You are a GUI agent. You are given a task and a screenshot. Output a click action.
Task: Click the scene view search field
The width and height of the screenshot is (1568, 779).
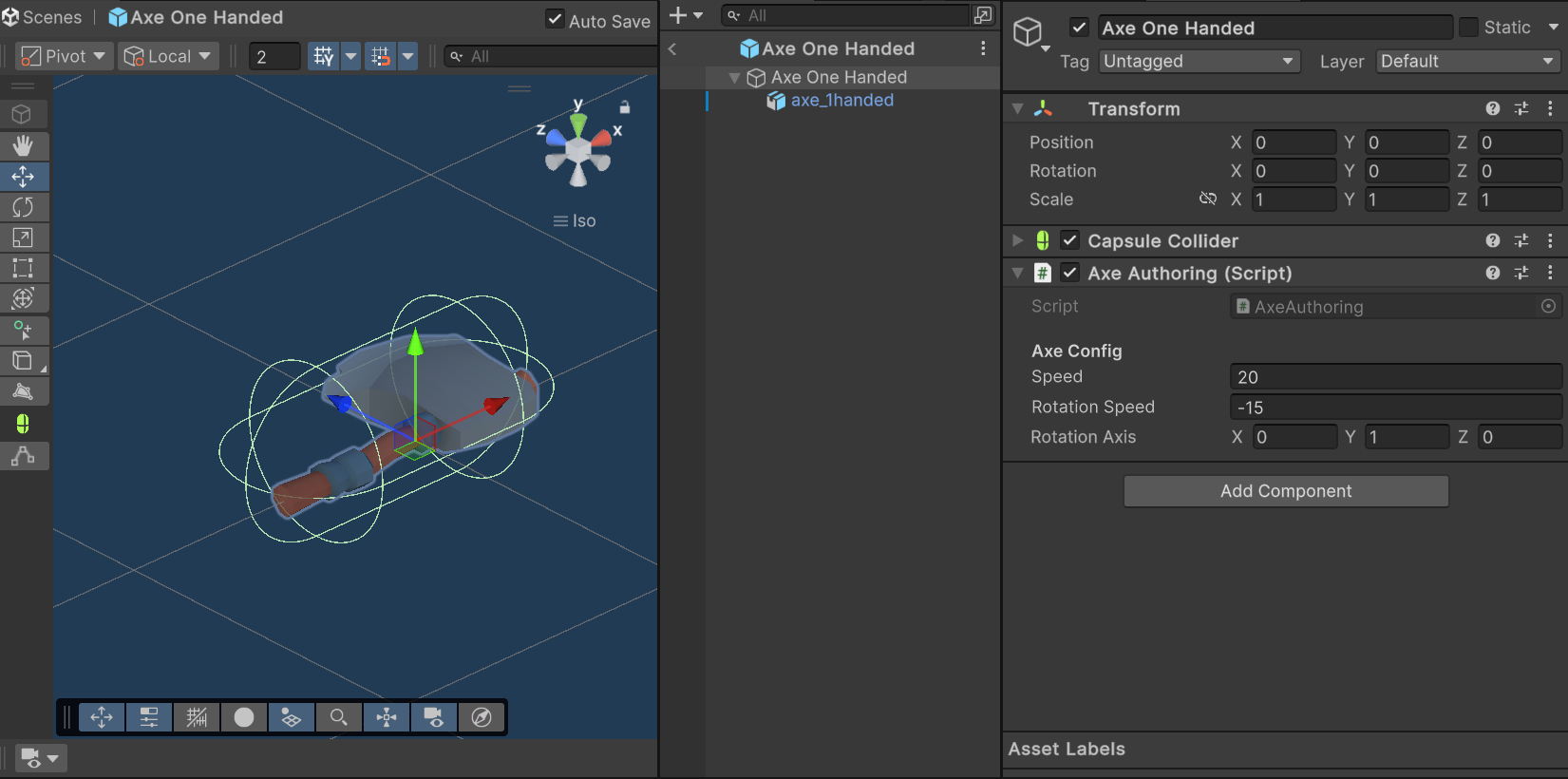pos(551,56)
